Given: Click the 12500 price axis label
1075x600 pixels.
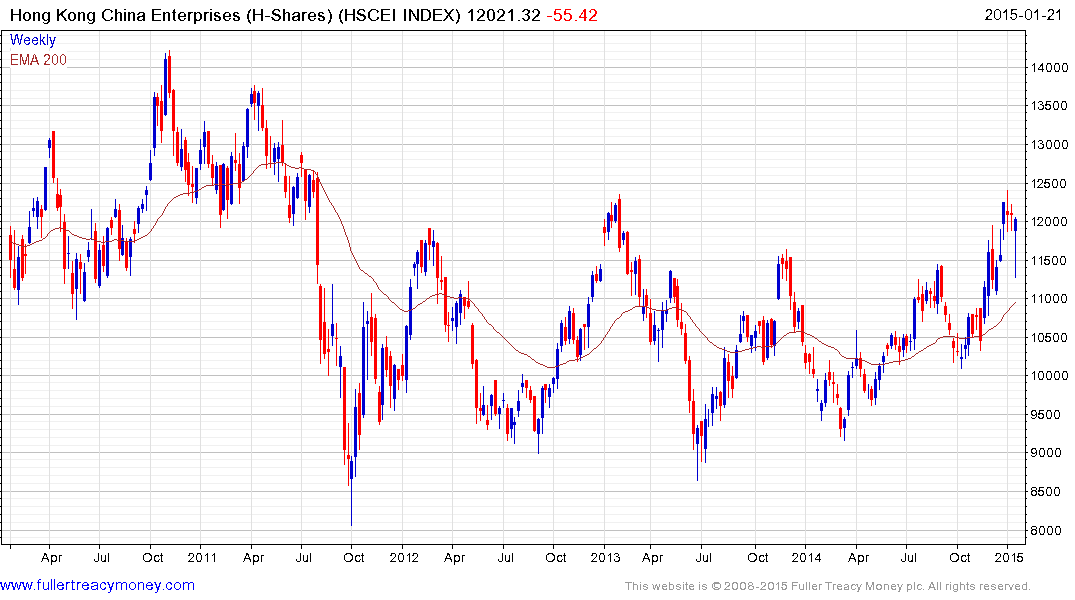Looking at the screenshot, I should click(x=1050, y=184).
